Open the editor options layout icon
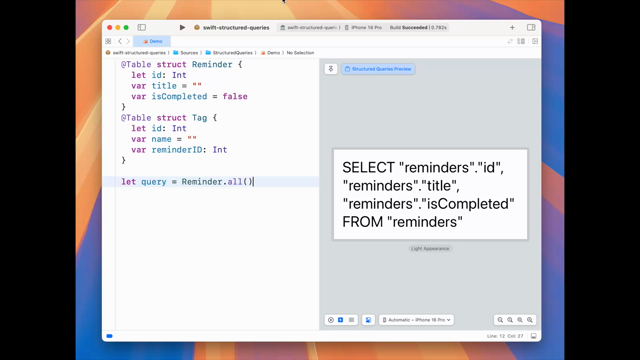 click(521, 41)
